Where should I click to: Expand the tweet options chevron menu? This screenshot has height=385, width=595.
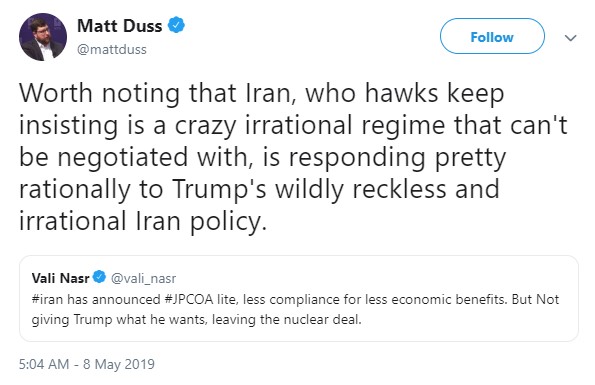pos(571,38)
